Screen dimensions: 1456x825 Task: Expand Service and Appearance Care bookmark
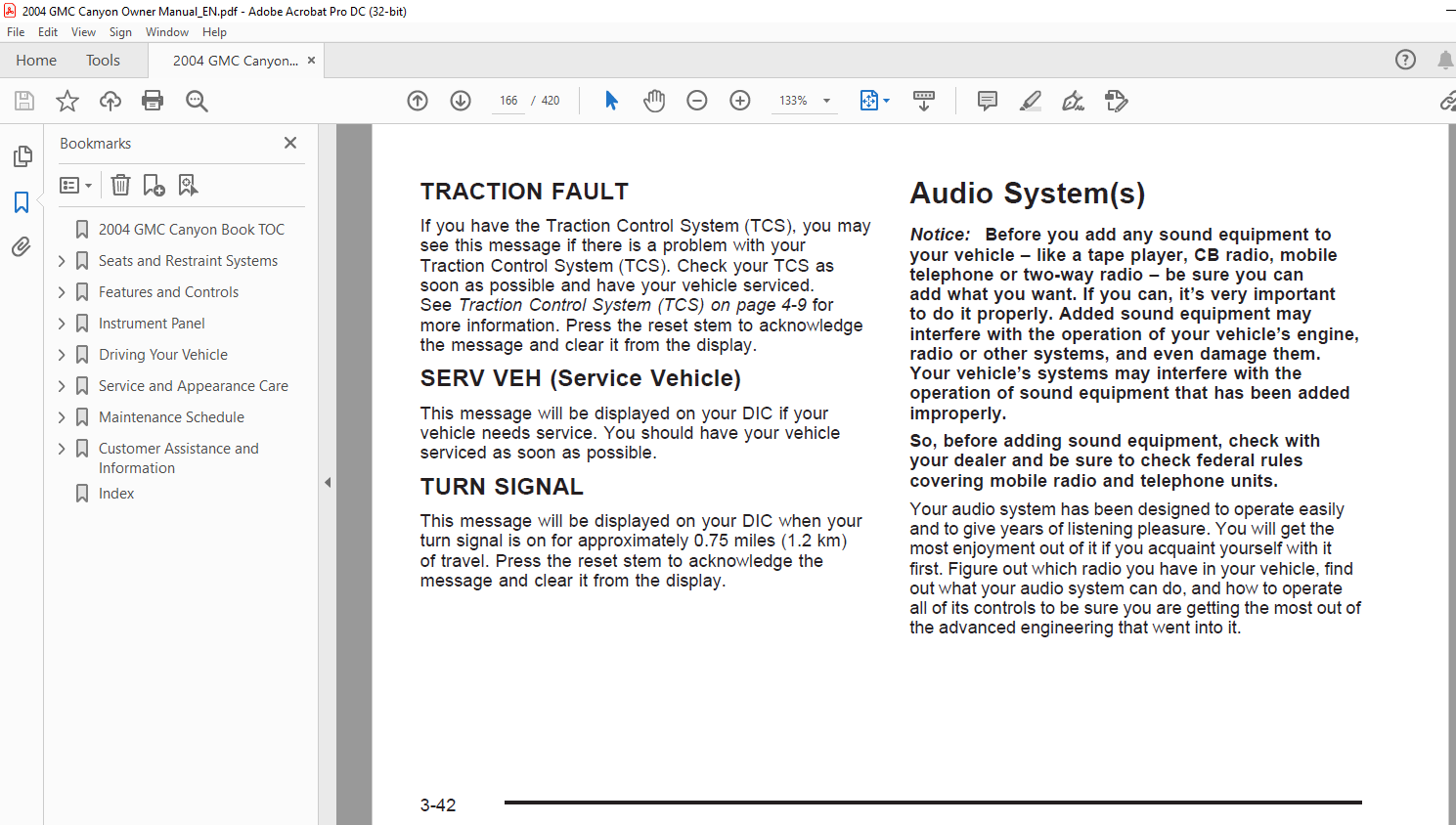(62, 386)
